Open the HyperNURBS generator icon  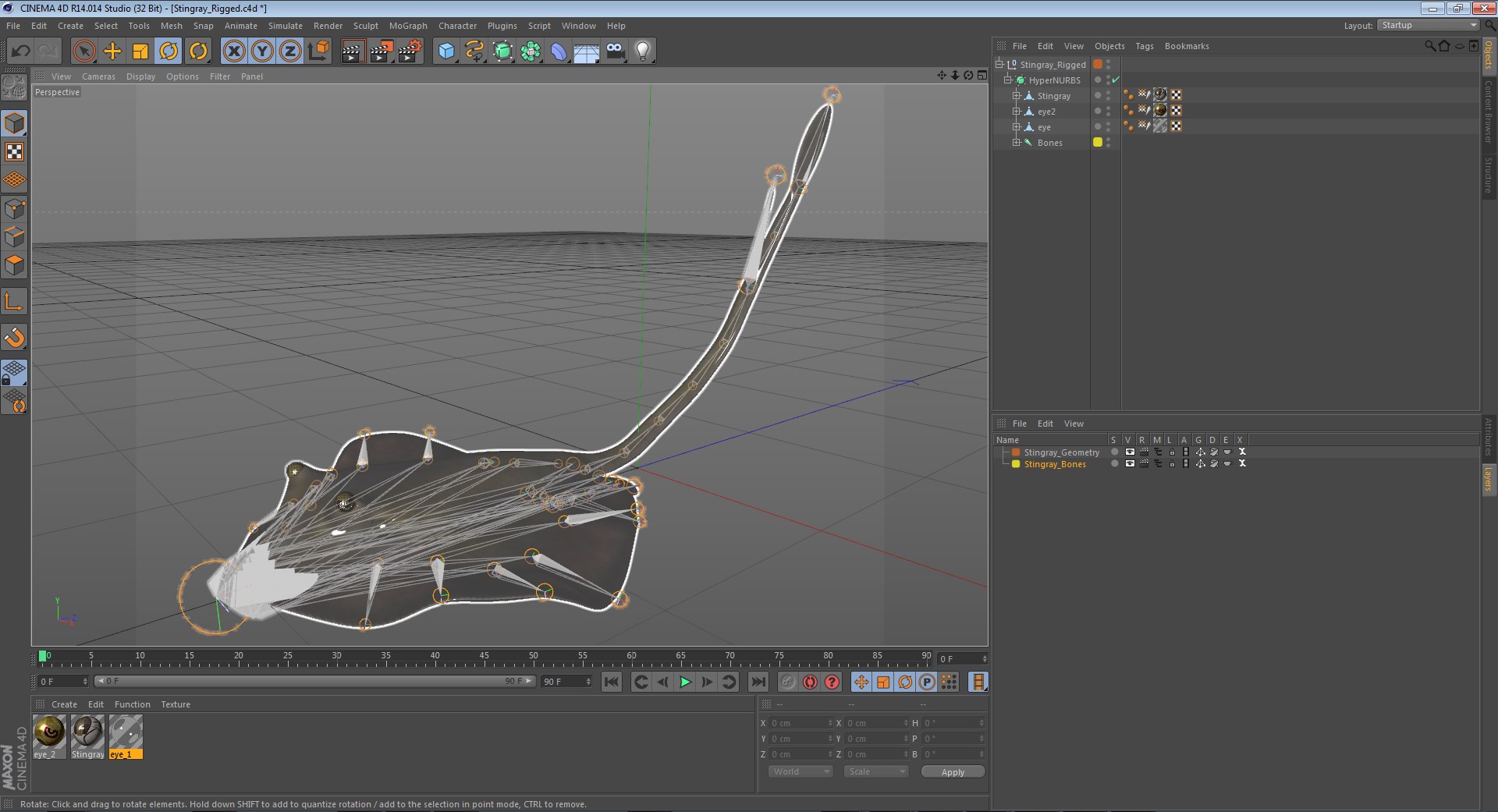(x=503, y=51)
